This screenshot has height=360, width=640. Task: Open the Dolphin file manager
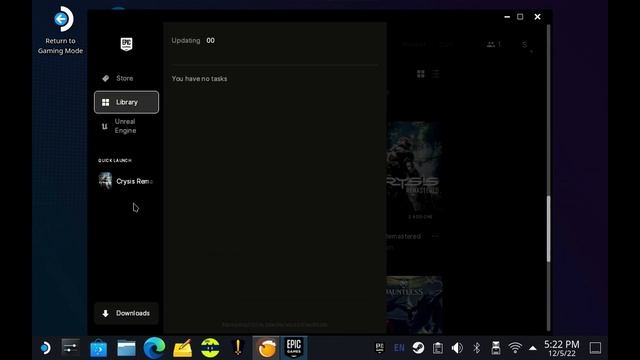click(126, 348)
